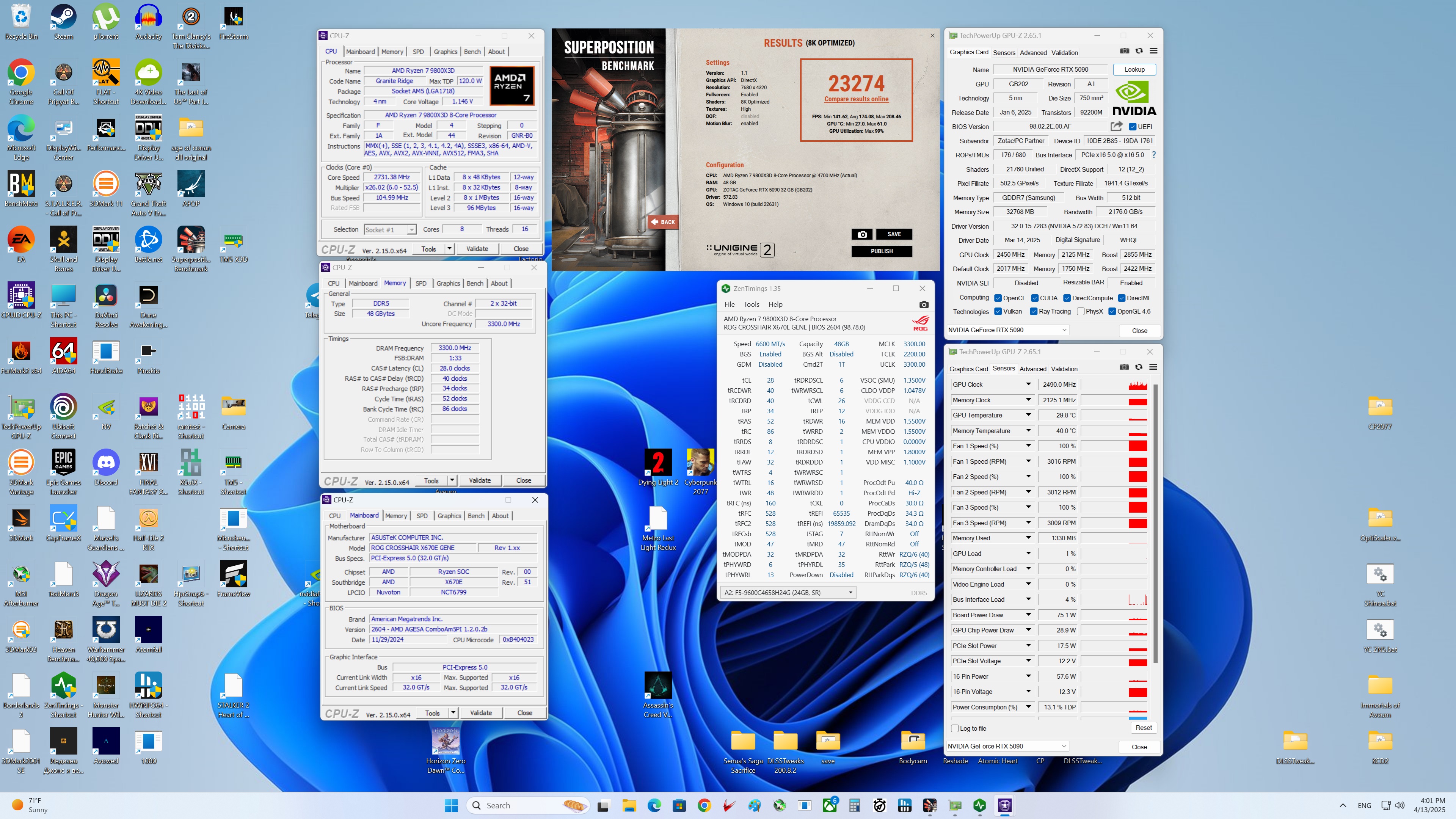Toggle the PhysX checkbox in GPU-Z

point(1080,311)
